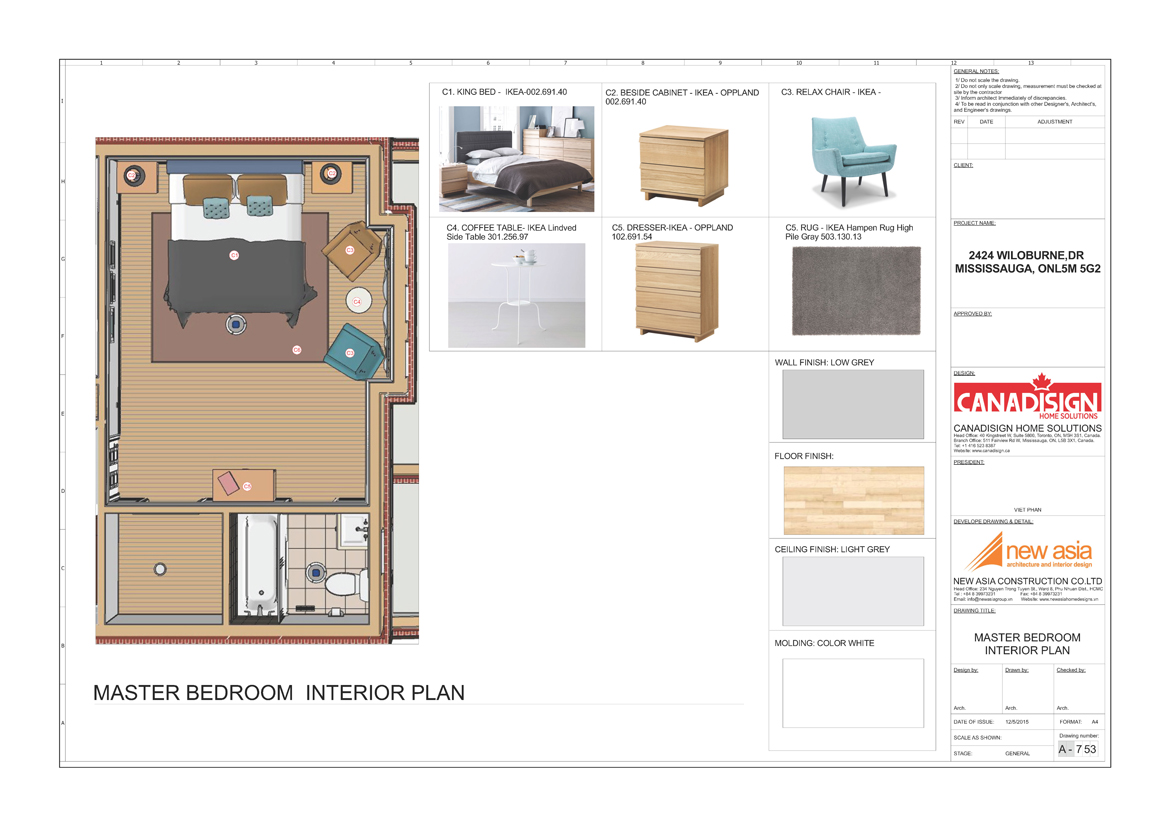The height and width of the screenshot is (826, 1170).
Task: Click the project name address text
Action: pos(1027,263)
